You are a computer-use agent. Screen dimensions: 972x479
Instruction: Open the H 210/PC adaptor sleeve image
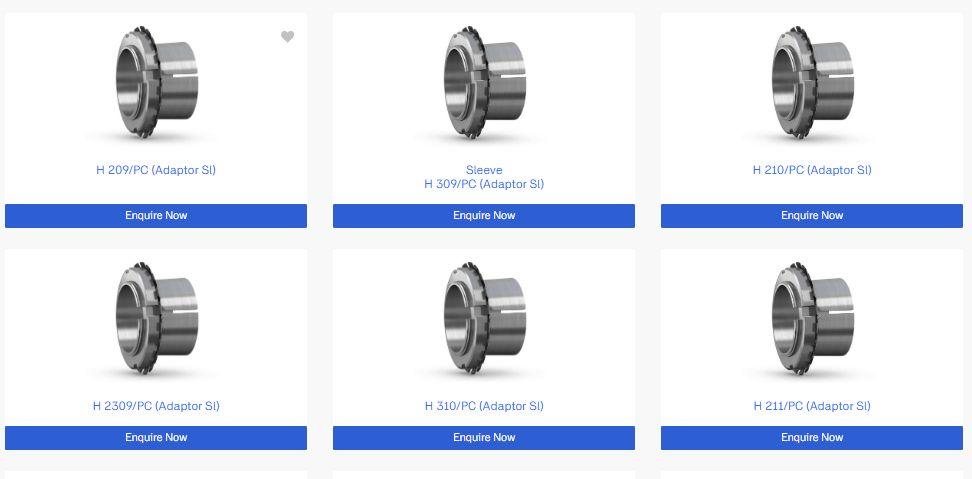(812, 82)
